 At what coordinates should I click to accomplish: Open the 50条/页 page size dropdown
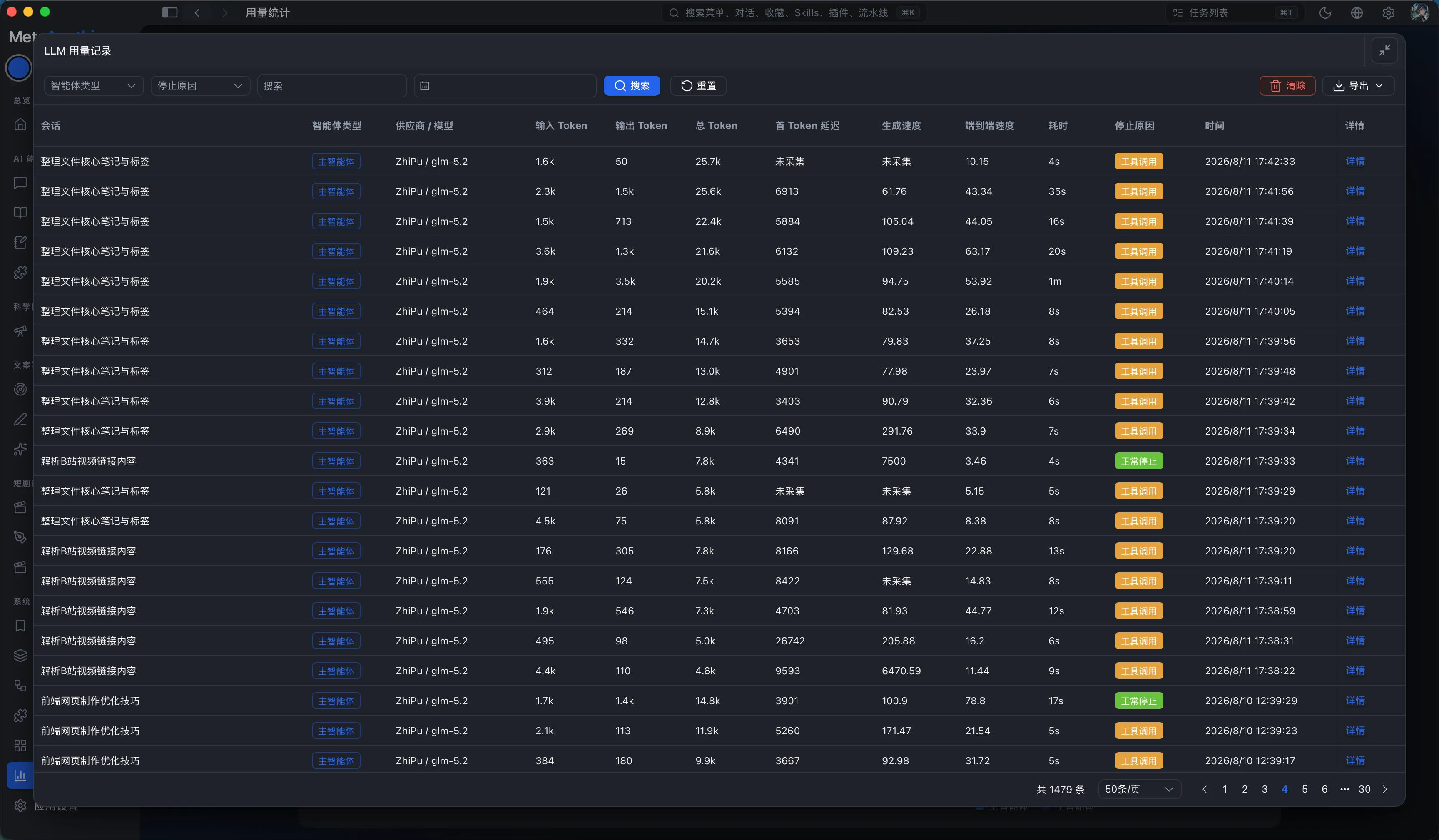coord(1139,789)
